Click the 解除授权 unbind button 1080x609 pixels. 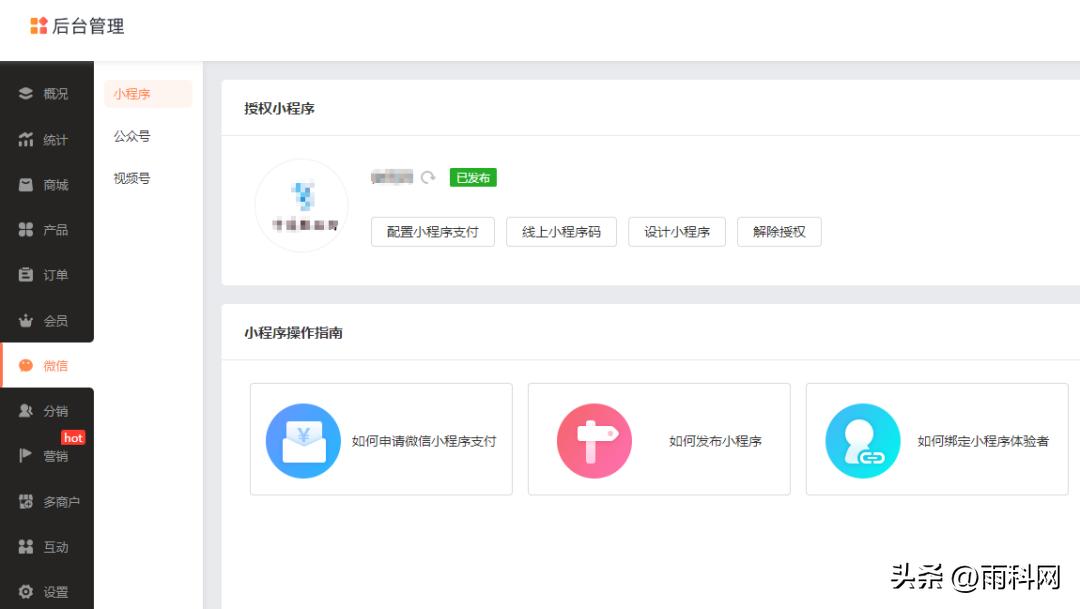point(779,231)
